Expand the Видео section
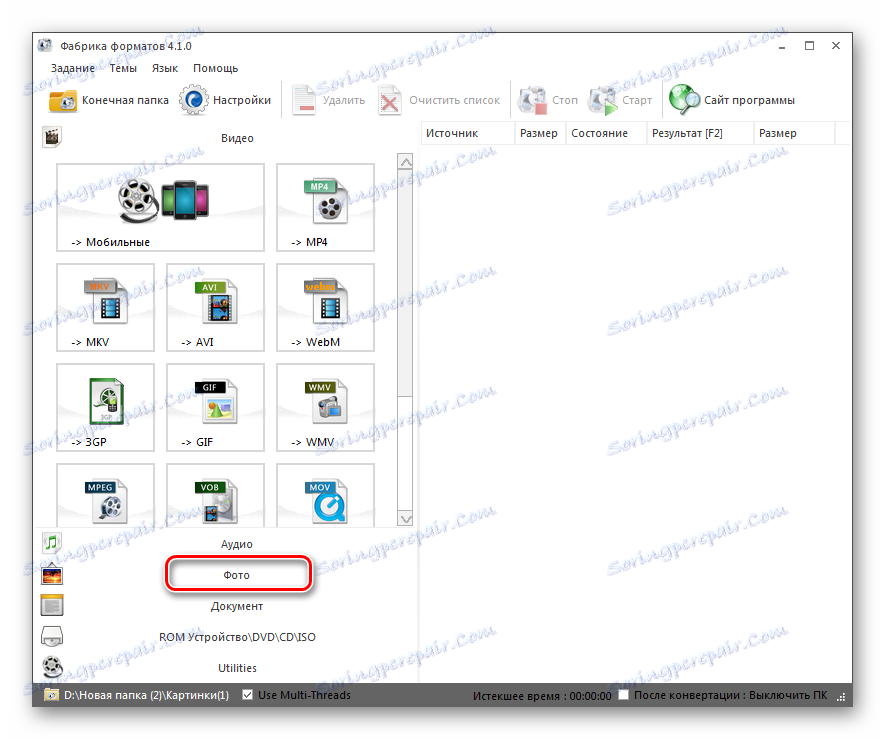Viewport: 885px width, 739px height. click(x=237, y=138)
